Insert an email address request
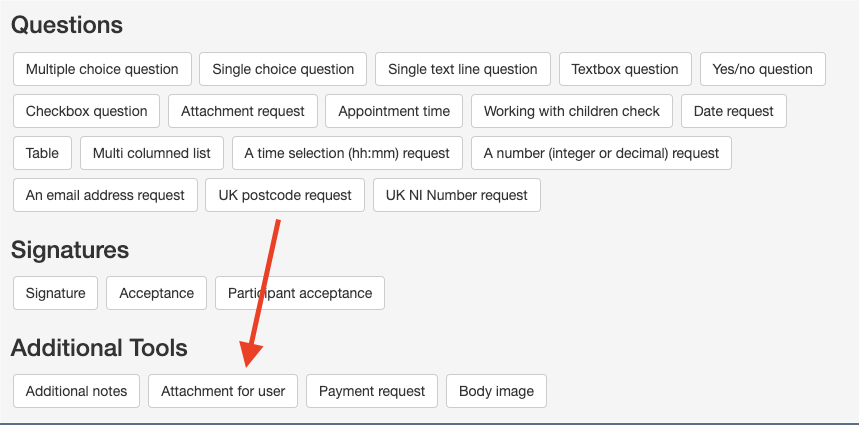This screenshot has width=859, height=425. 105,195
